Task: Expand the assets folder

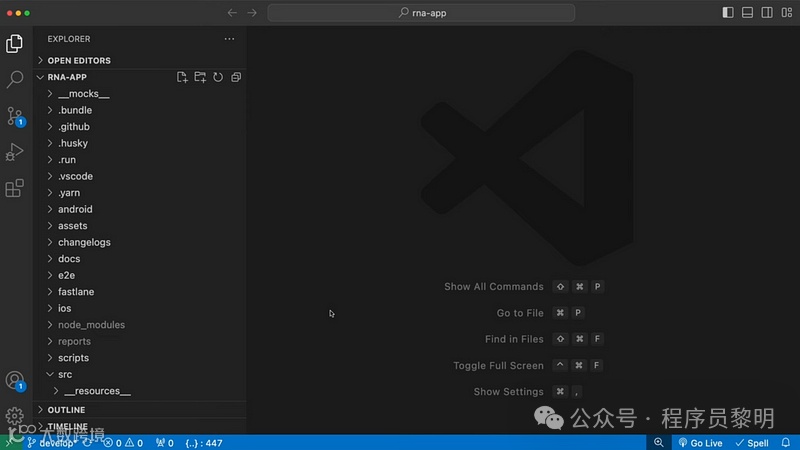Action: coord(140,226)
